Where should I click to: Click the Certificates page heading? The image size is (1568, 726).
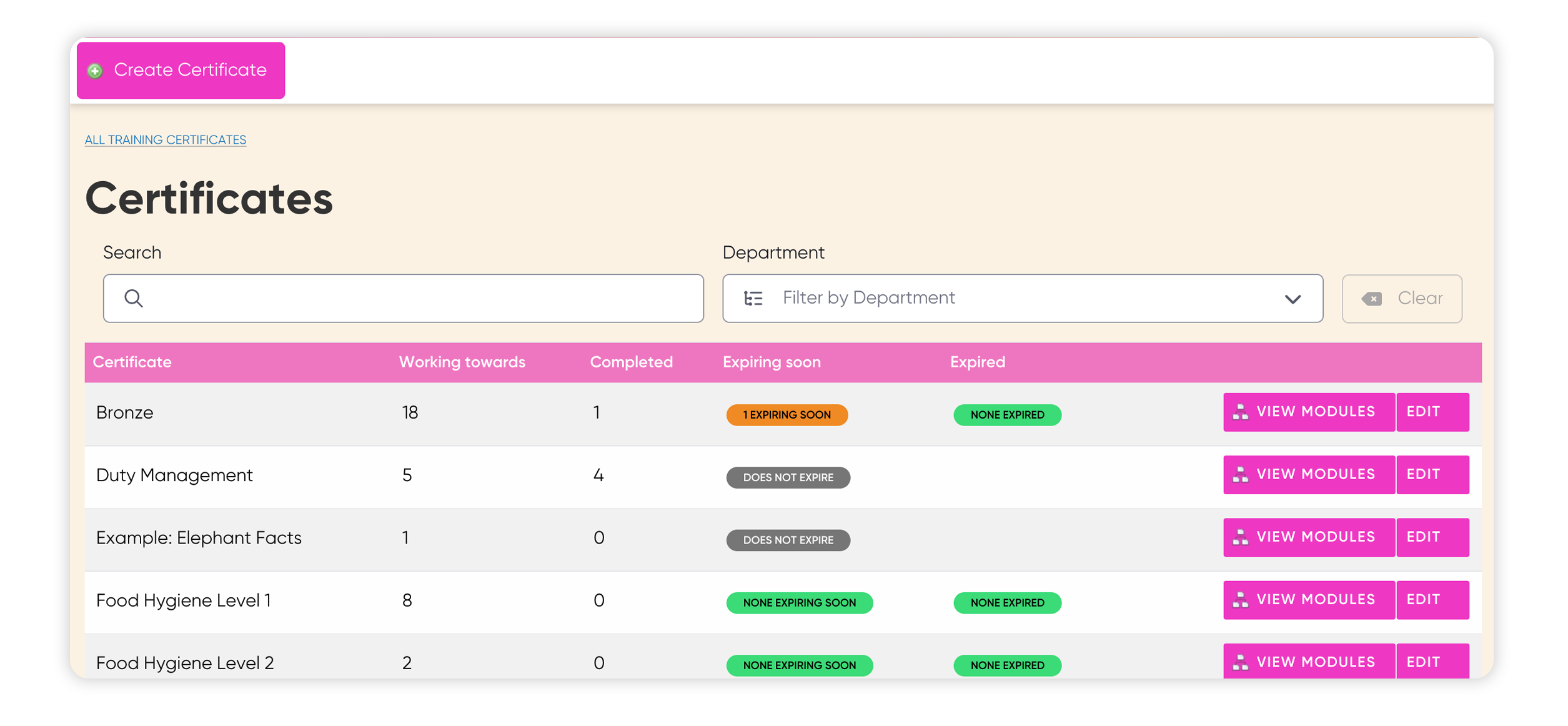209,199
